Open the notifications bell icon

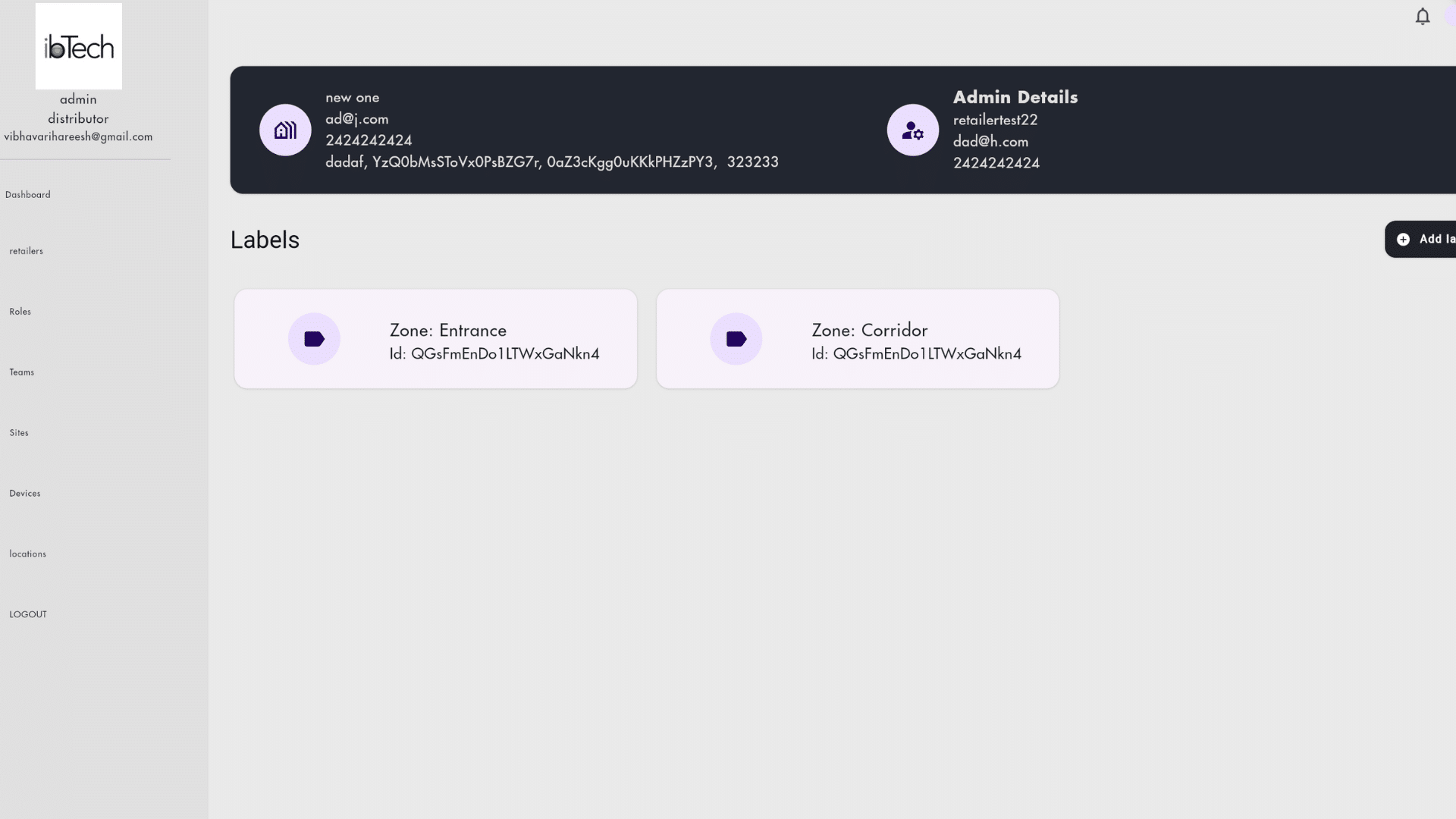pos(1423,16)
